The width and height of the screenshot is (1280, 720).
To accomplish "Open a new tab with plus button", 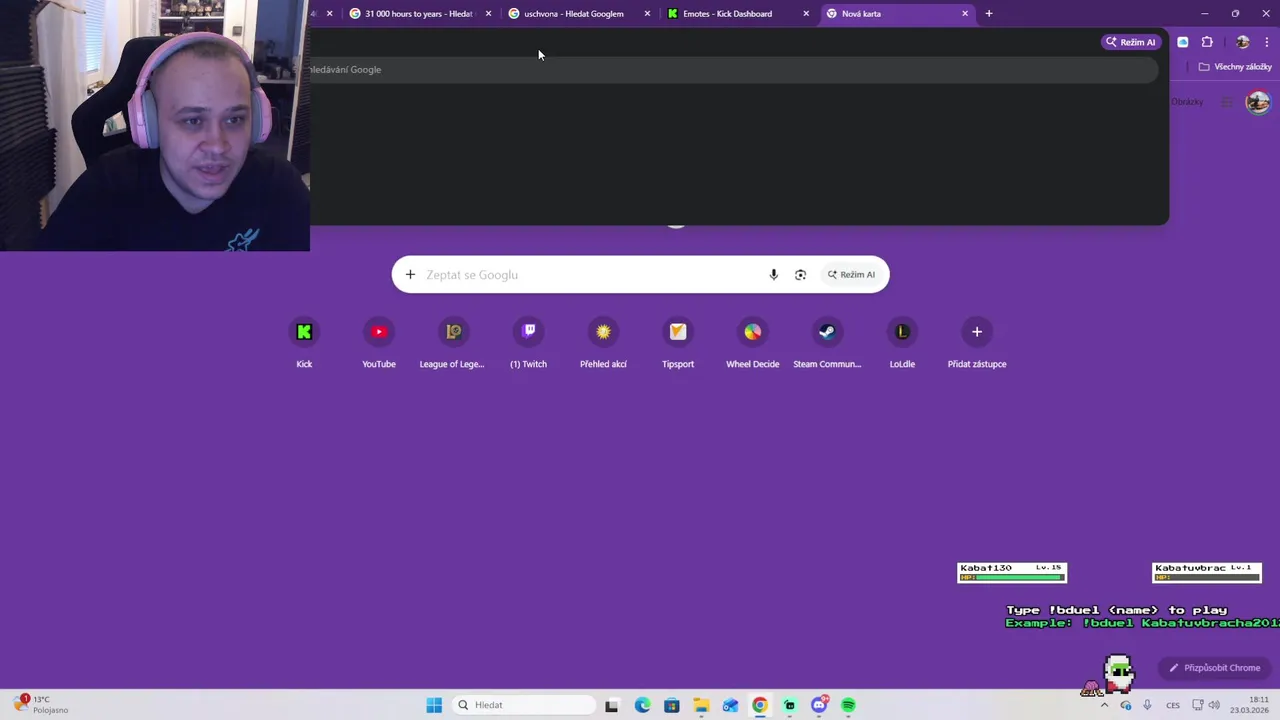I will 989,14.
